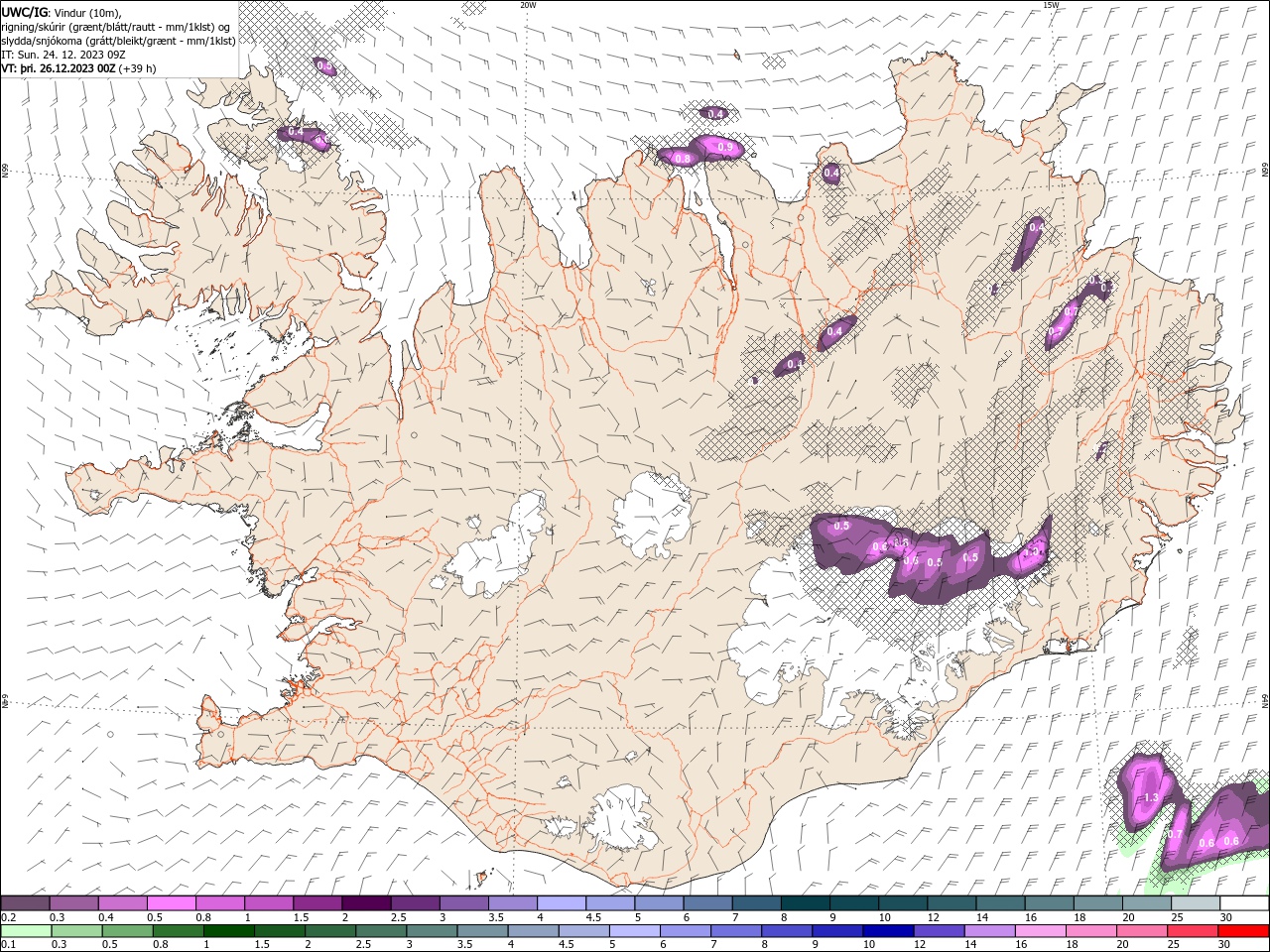
Task: Pick the darkest green 1–1.5 swatch, lower scale
Action: 228,931
